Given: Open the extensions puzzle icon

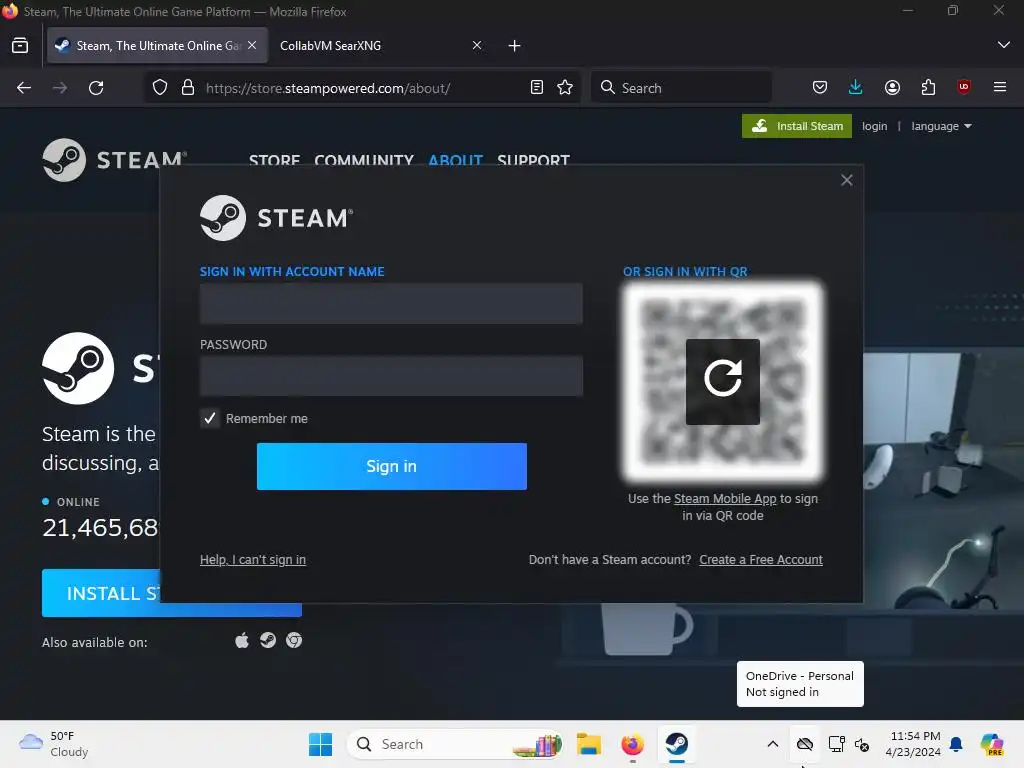Looking at the screenshot, I should tap(928, 88).
